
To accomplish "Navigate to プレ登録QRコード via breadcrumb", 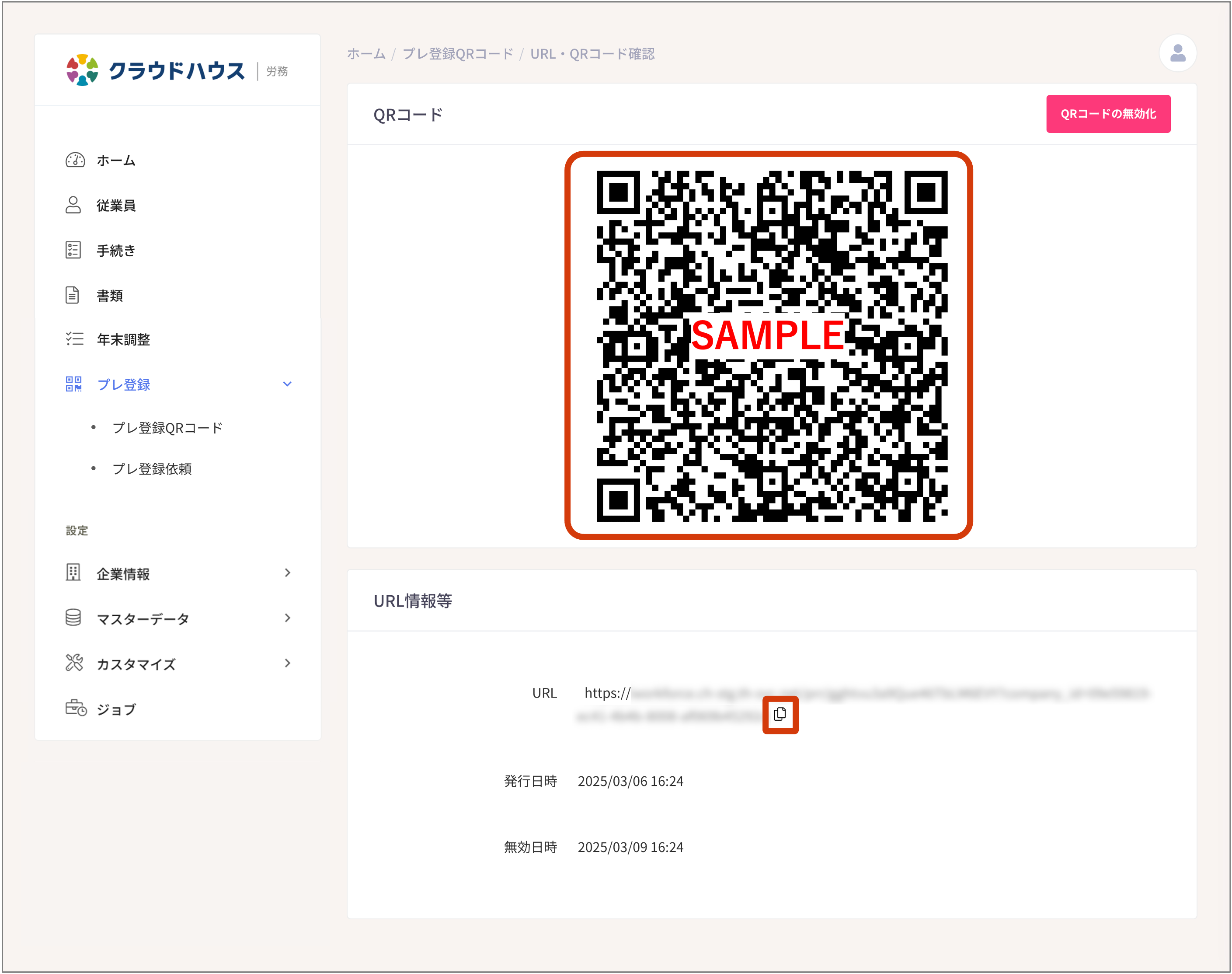I will [457, 54].
